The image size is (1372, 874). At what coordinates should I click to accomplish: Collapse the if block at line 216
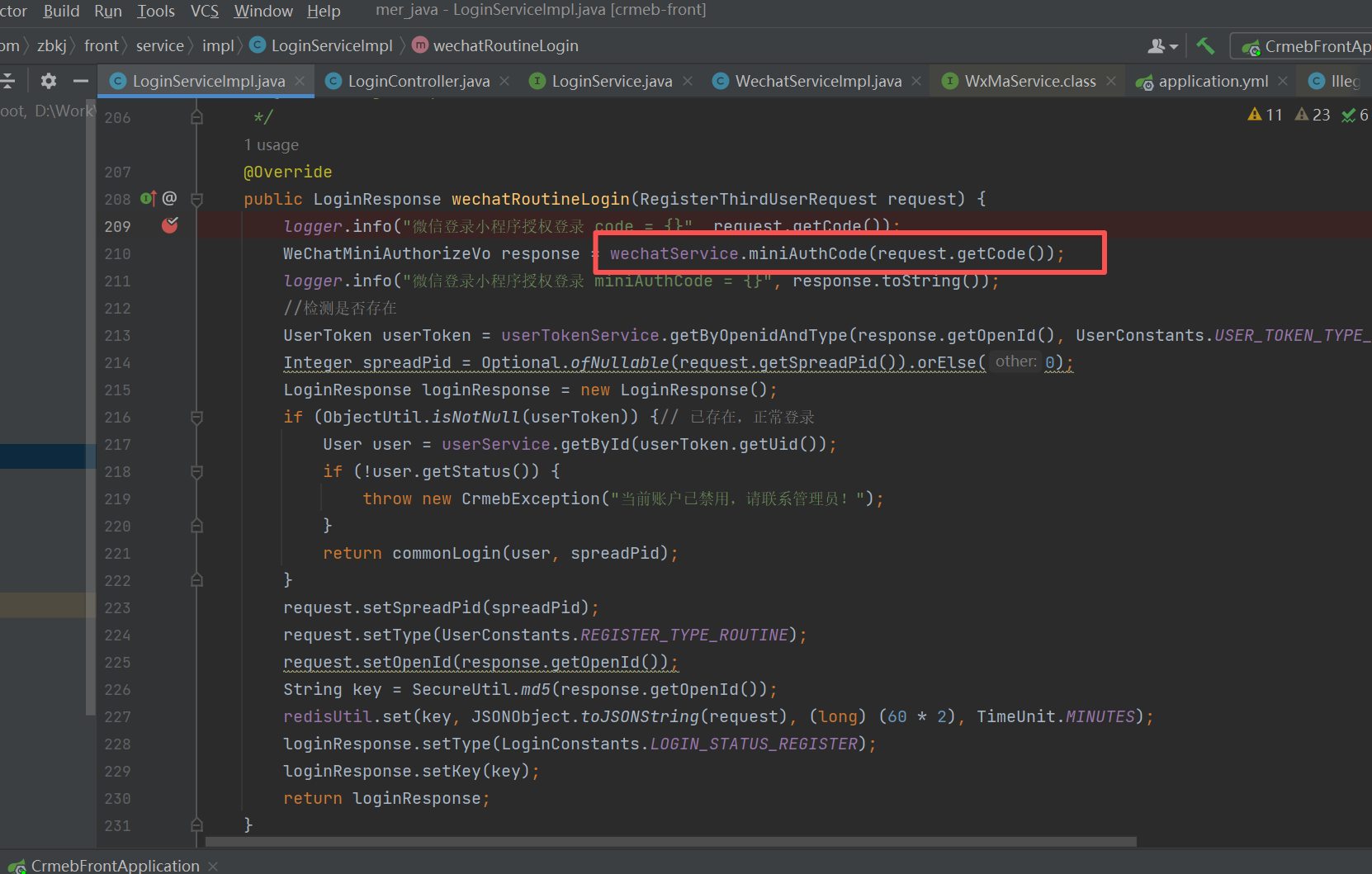tap(196, 418)
